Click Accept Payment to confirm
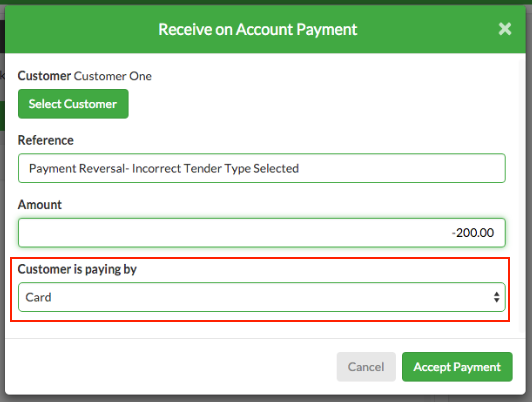Screen dimensions: 532x402 [457, 367]
